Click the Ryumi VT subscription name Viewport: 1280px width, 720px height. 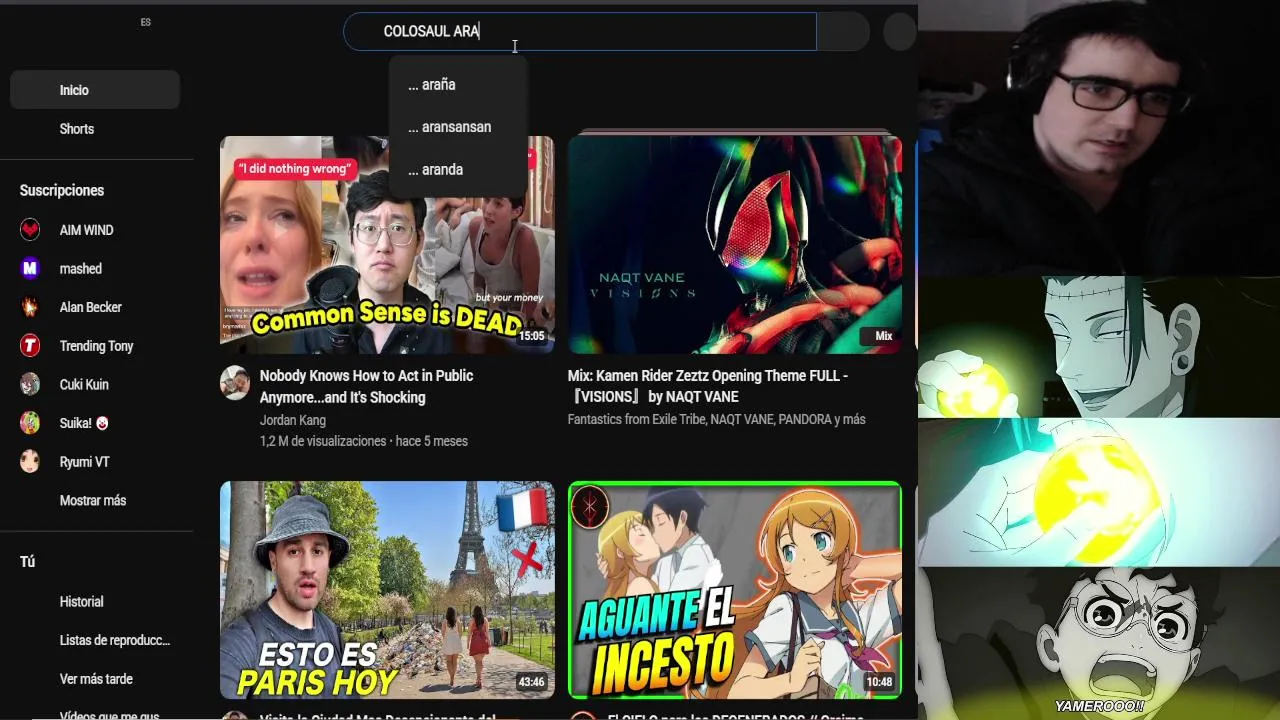click(x=84, y=462)
